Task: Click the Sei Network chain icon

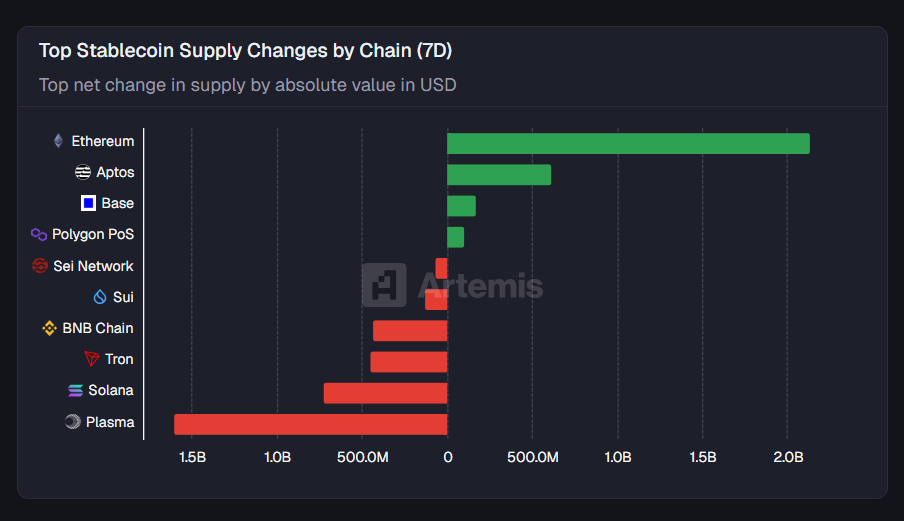Action: tap(40, 266)
